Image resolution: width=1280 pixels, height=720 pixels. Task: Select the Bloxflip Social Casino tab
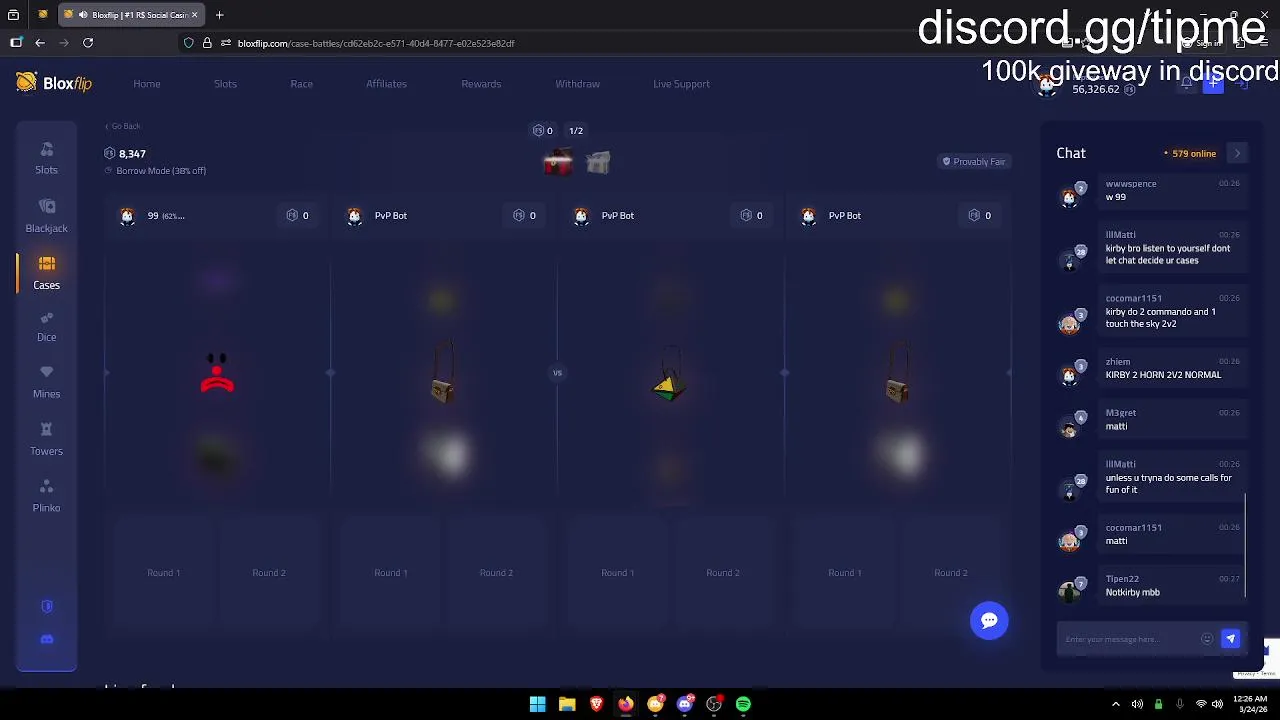130,15
